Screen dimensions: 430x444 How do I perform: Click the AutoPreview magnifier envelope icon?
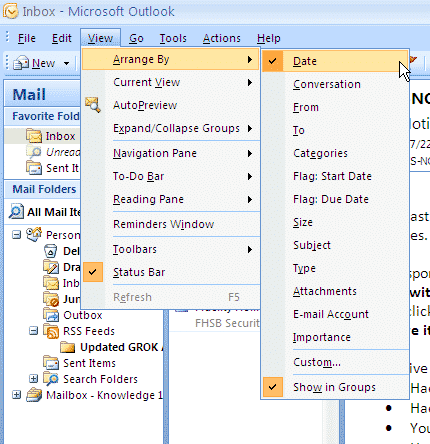coord(93,105)
